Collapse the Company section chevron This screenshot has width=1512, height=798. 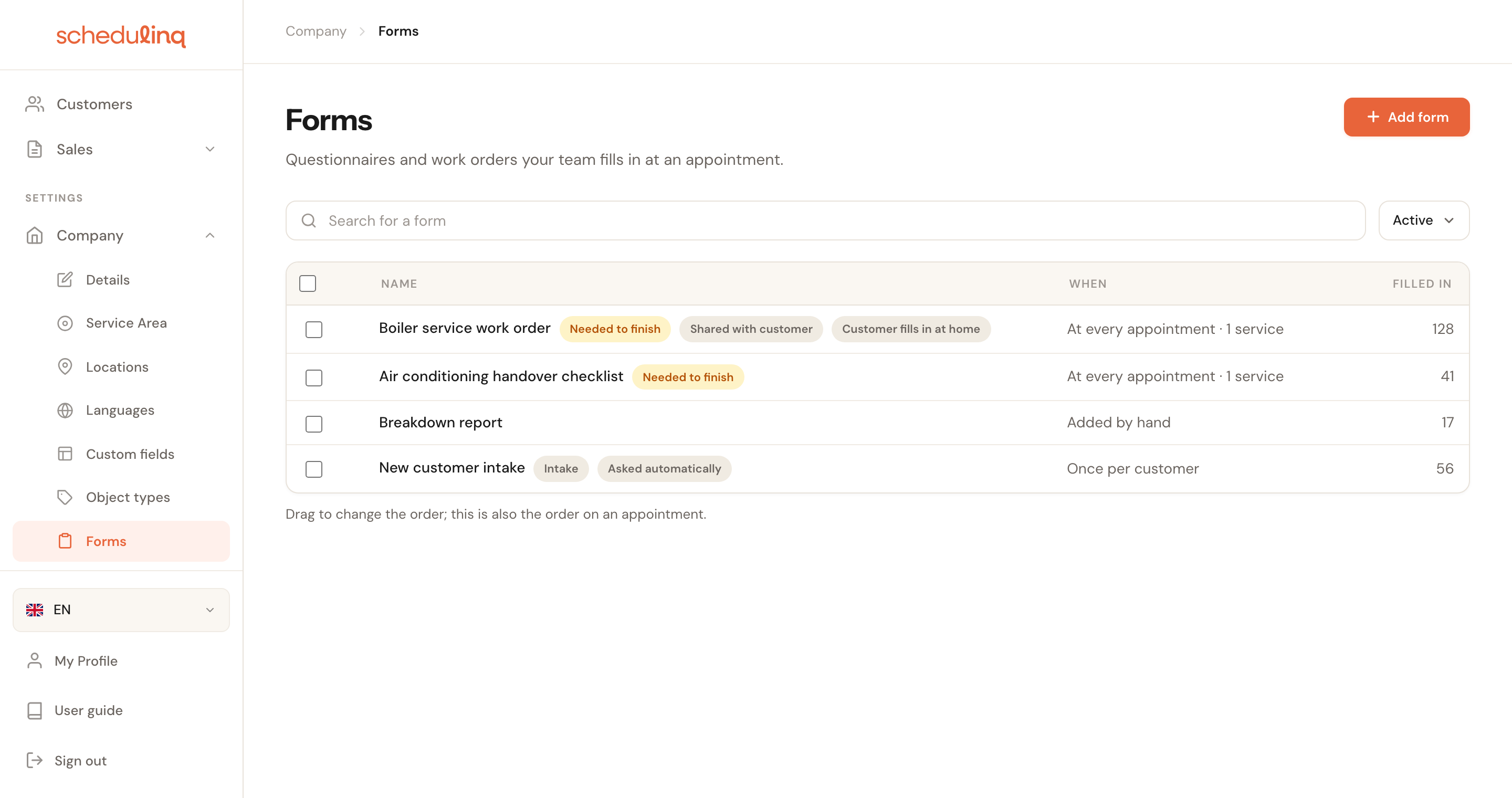[209, 235]
